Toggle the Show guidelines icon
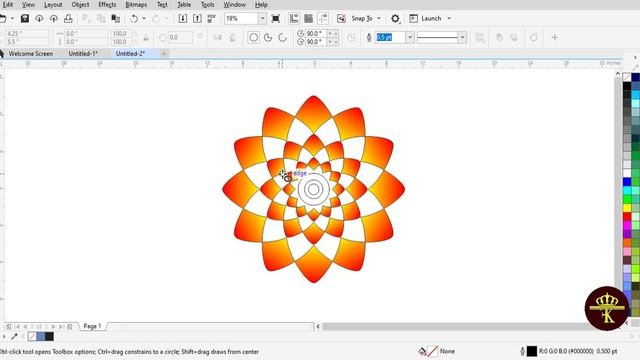 tap(323, 18)
